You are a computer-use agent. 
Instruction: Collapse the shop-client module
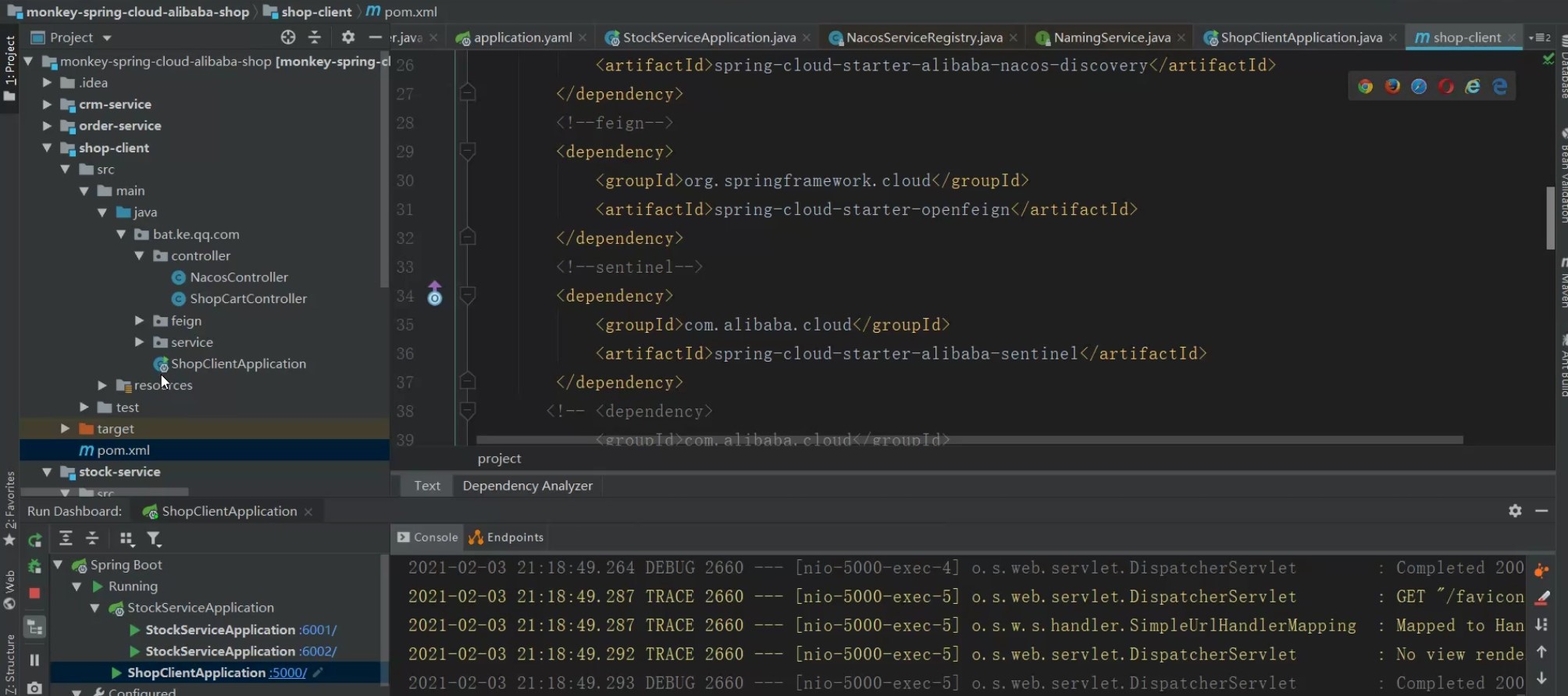(x=47, y=148)
